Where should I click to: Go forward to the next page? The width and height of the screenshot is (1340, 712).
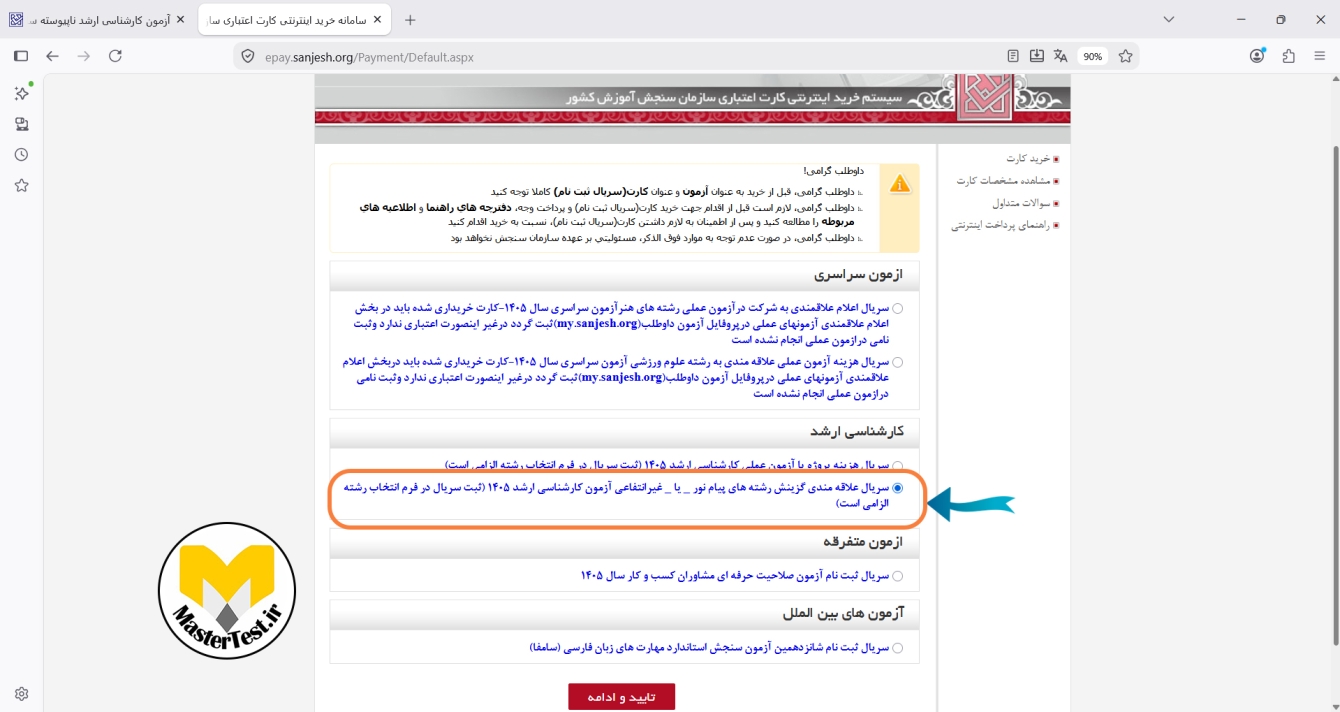coord(84,56)
